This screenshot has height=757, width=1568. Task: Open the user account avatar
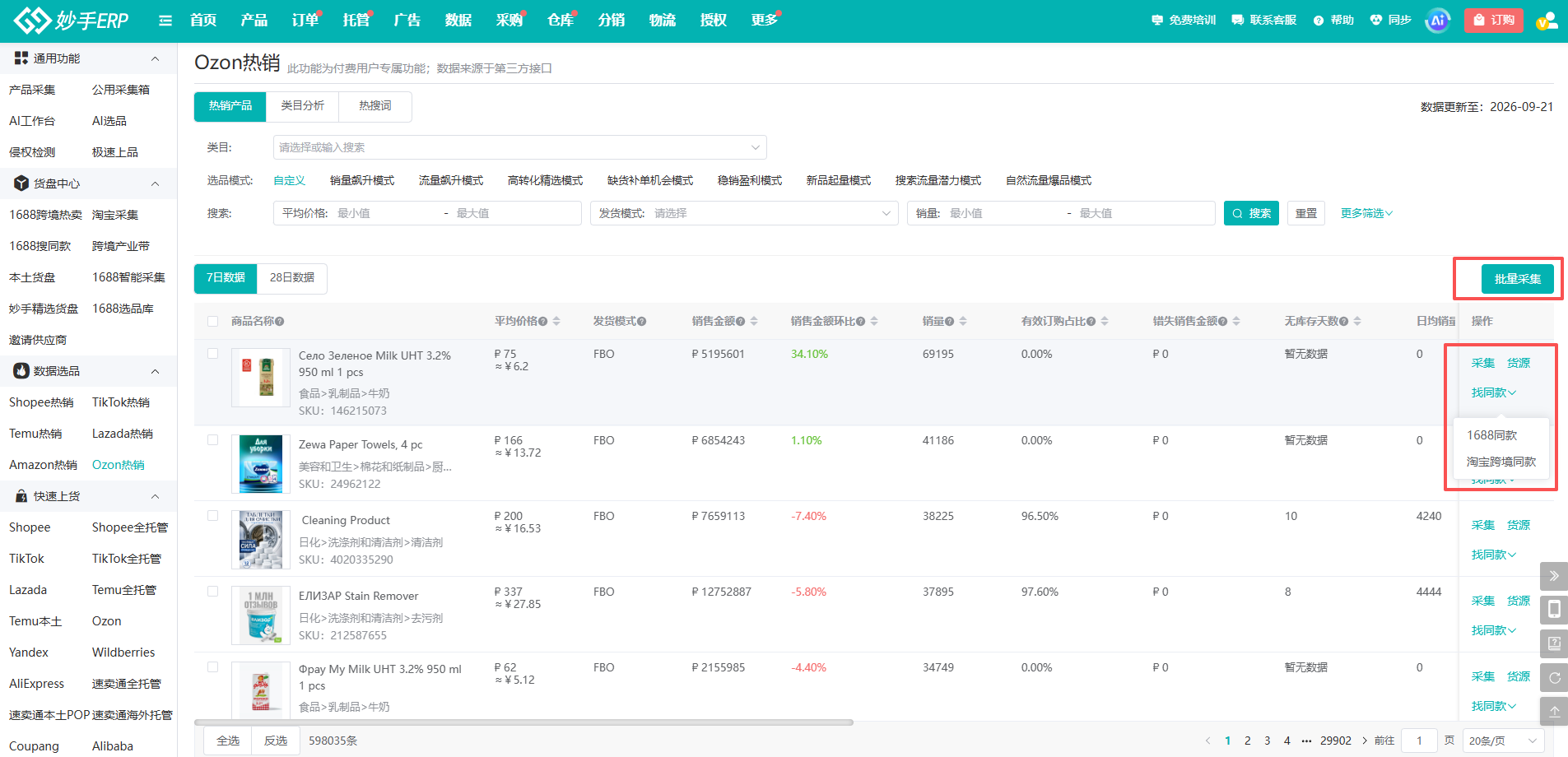(1547, 21)
